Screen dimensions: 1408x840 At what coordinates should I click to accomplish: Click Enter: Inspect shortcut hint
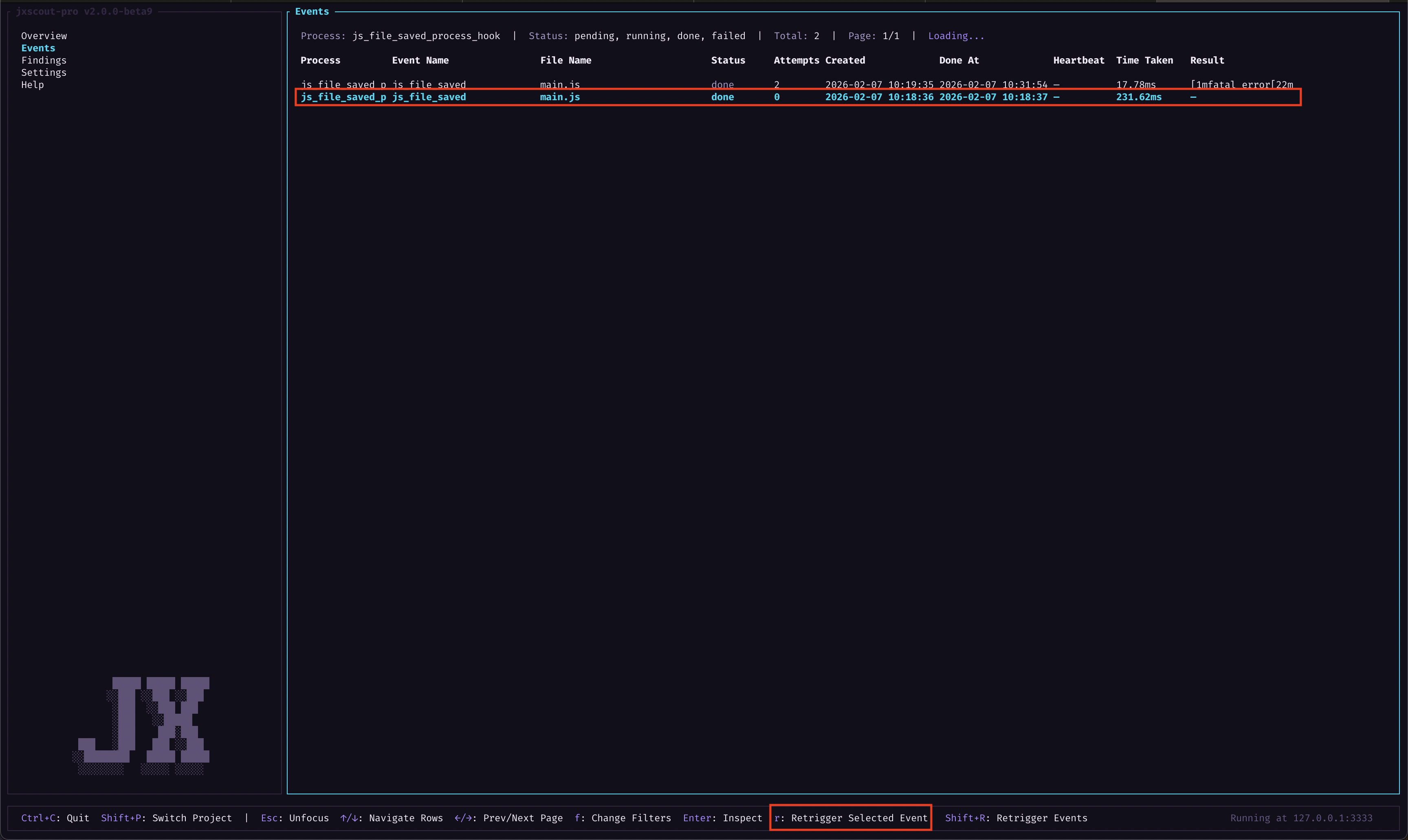[x=723, y=818]
